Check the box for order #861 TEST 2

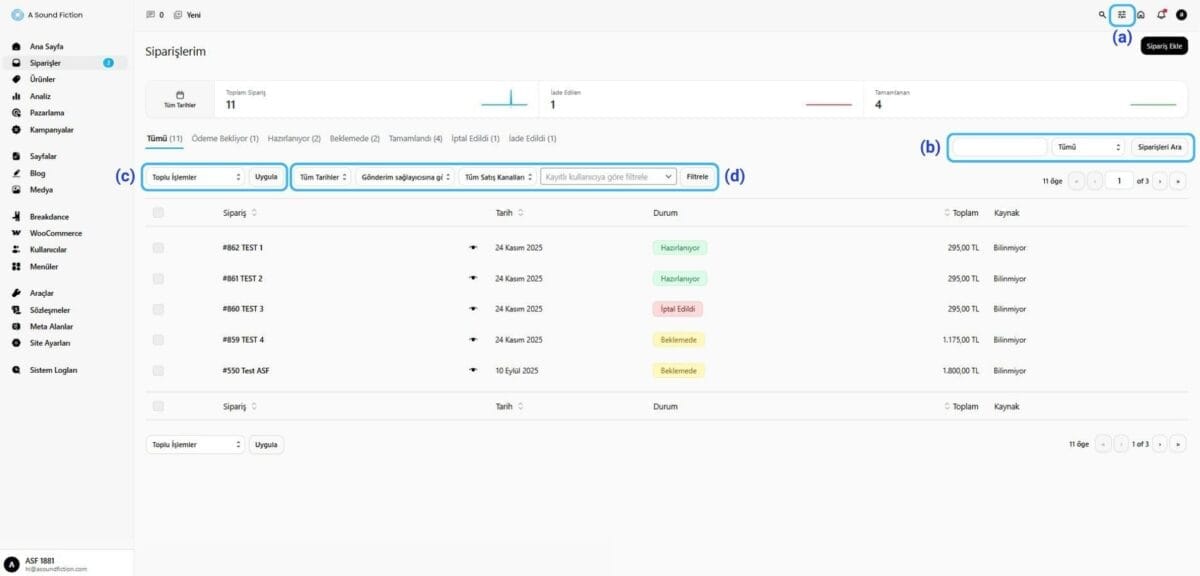(x=158, y=278)
